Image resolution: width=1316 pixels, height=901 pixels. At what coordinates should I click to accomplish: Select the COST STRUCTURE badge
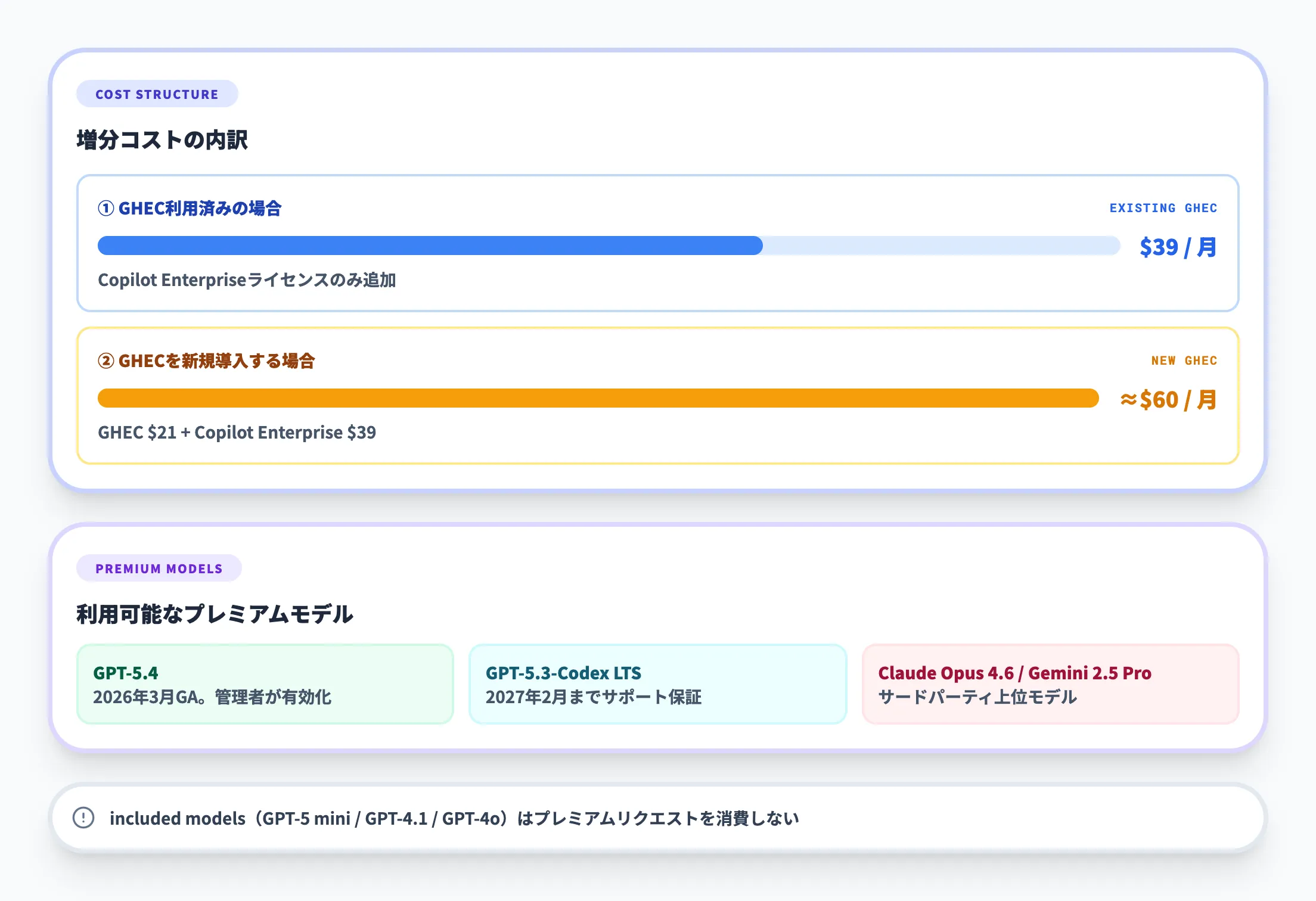tap(157, 94)
